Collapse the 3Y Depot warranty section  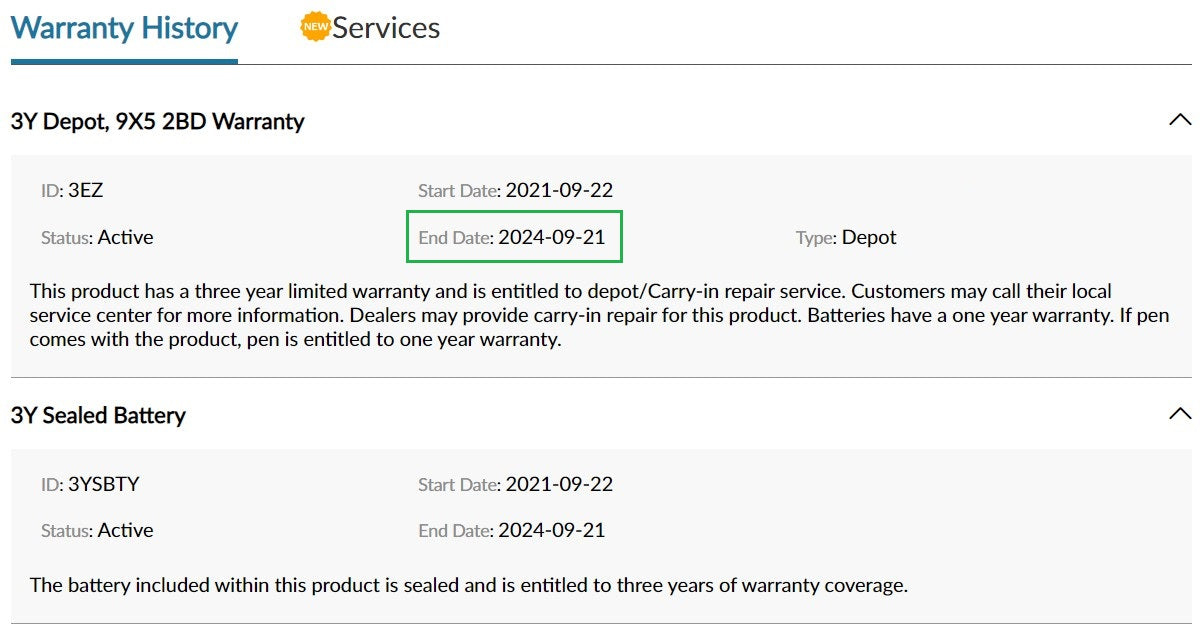coord(1180,120)
